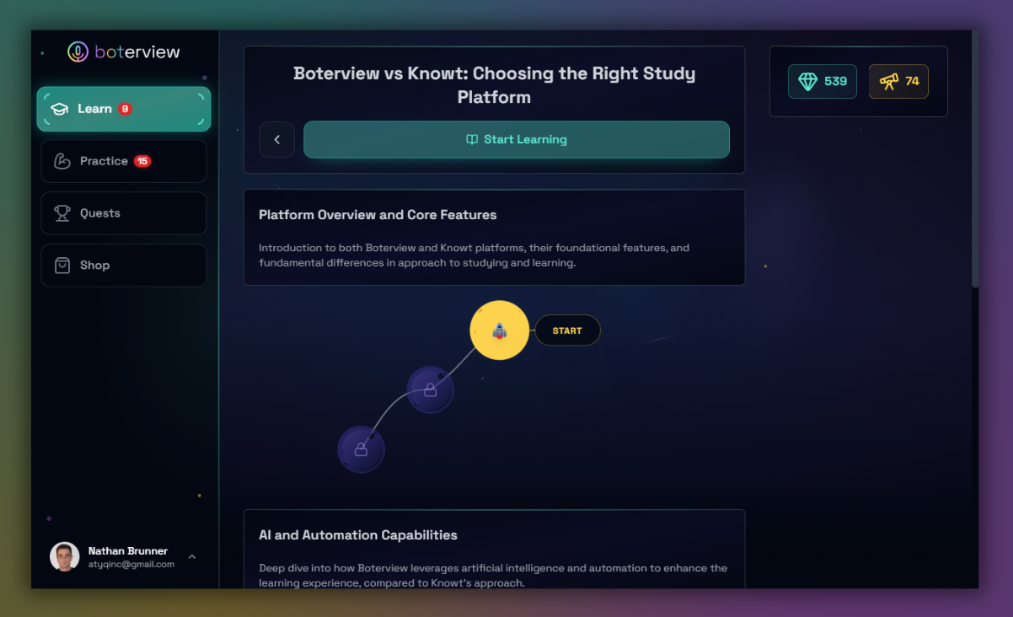The width and height of the screenshot is (1013, 617).
Task: Click the Quests trophy icon
Action: [62, 213]
